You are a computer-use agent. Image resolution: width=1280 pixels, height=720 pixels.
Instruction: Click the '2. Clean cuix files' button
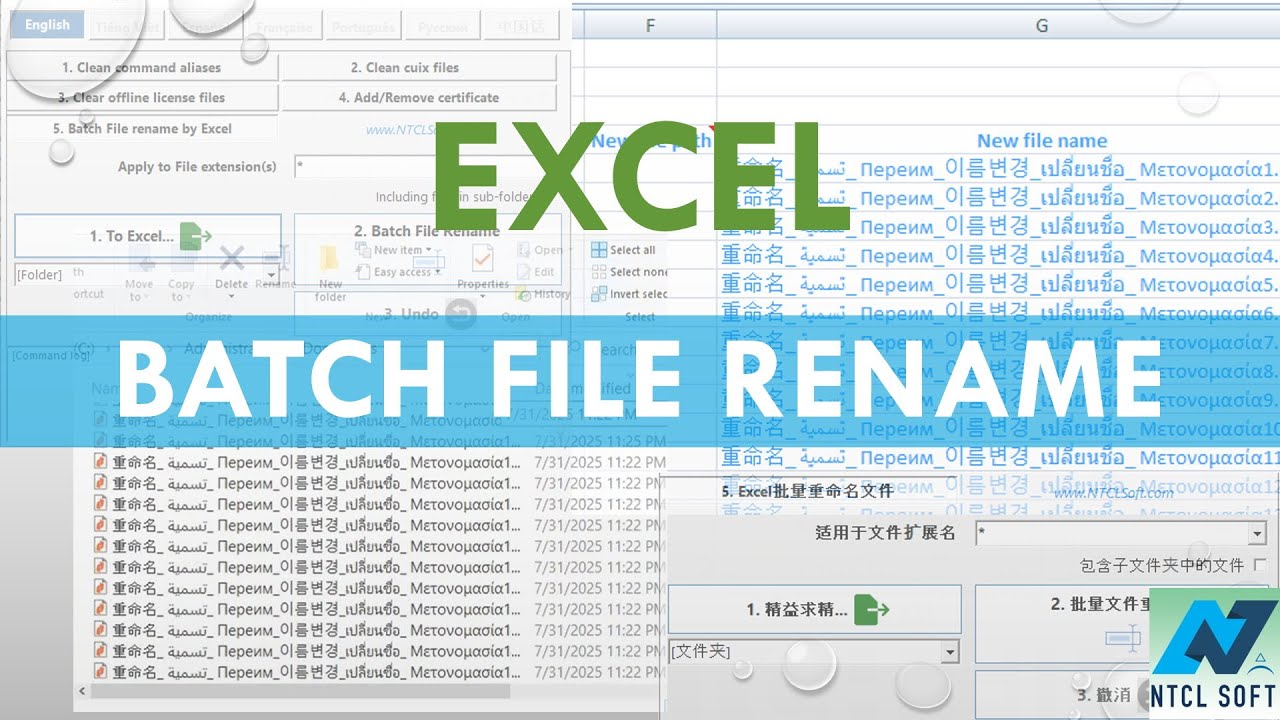(418, 68)
